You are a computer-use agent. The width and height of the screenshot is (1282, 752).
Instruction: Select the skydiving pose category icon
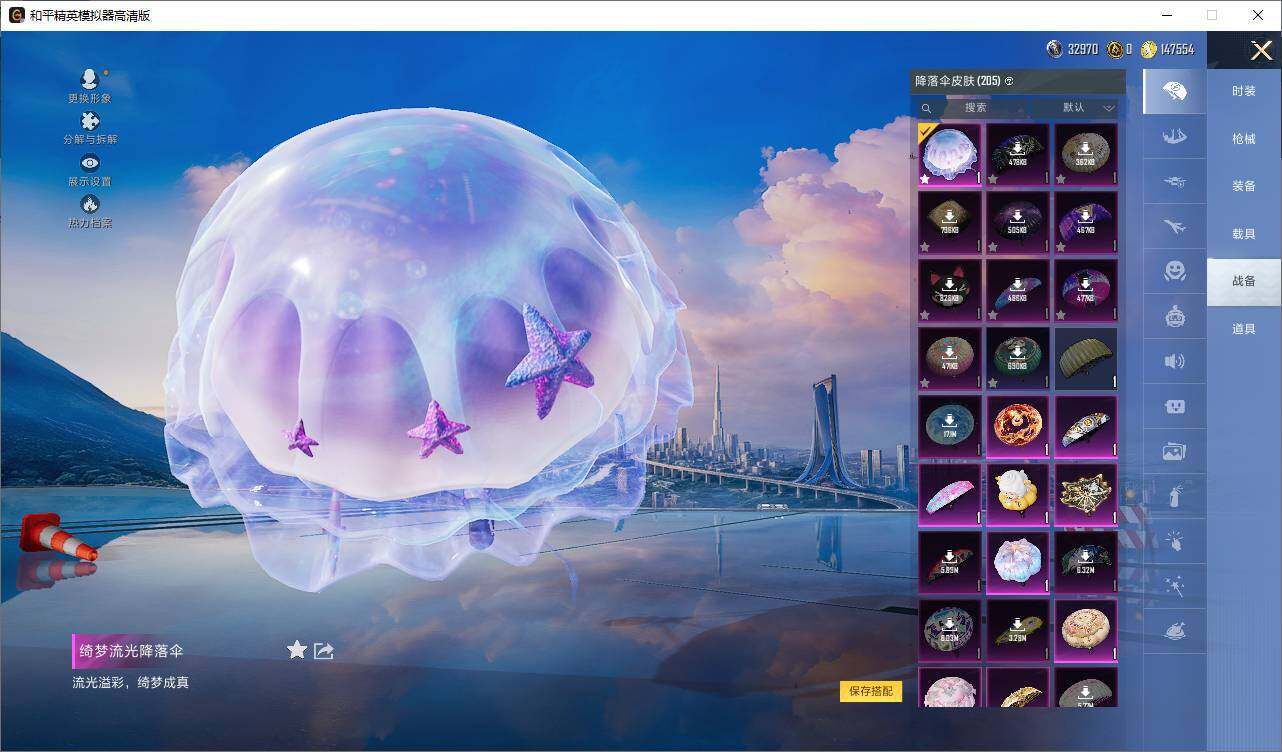1175,136
